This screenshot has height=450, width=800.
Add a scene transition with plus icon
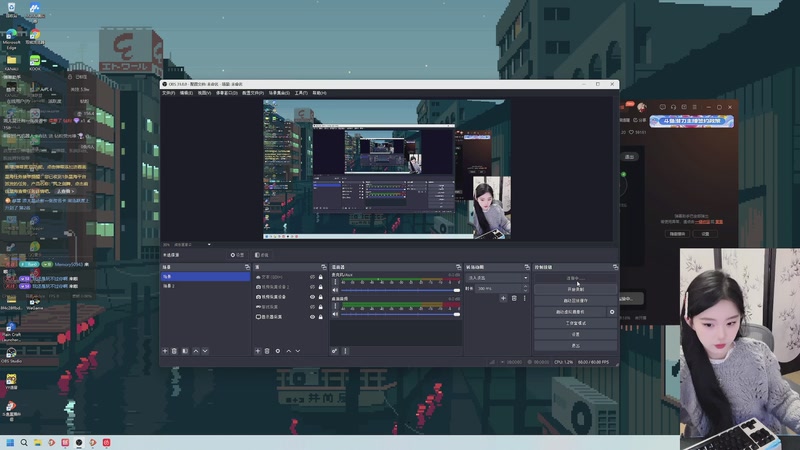coord(503,298)
